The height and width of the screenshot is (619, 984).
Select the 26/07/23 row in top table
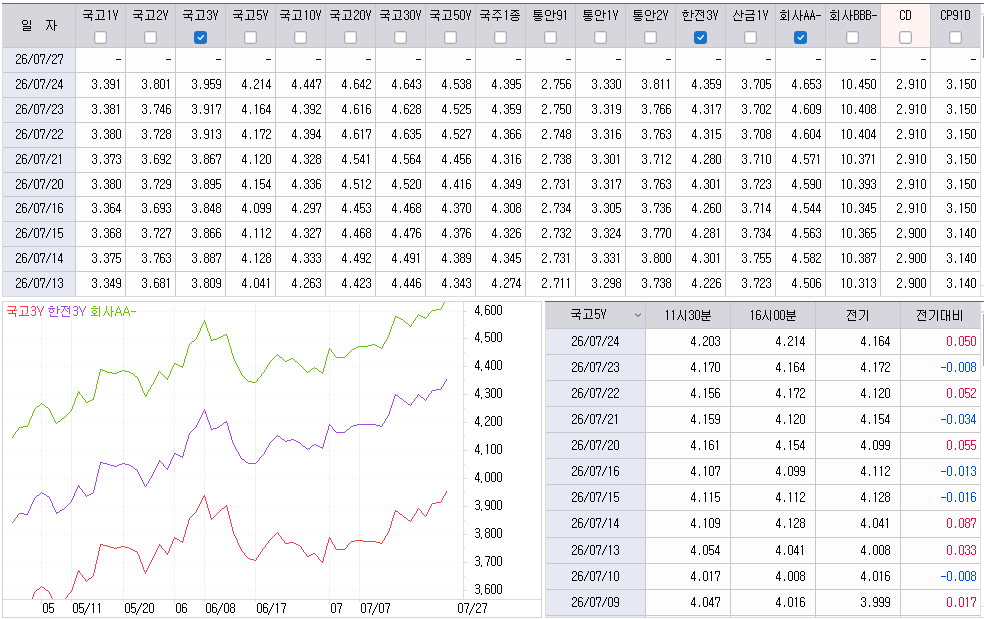tap(493, 109)
